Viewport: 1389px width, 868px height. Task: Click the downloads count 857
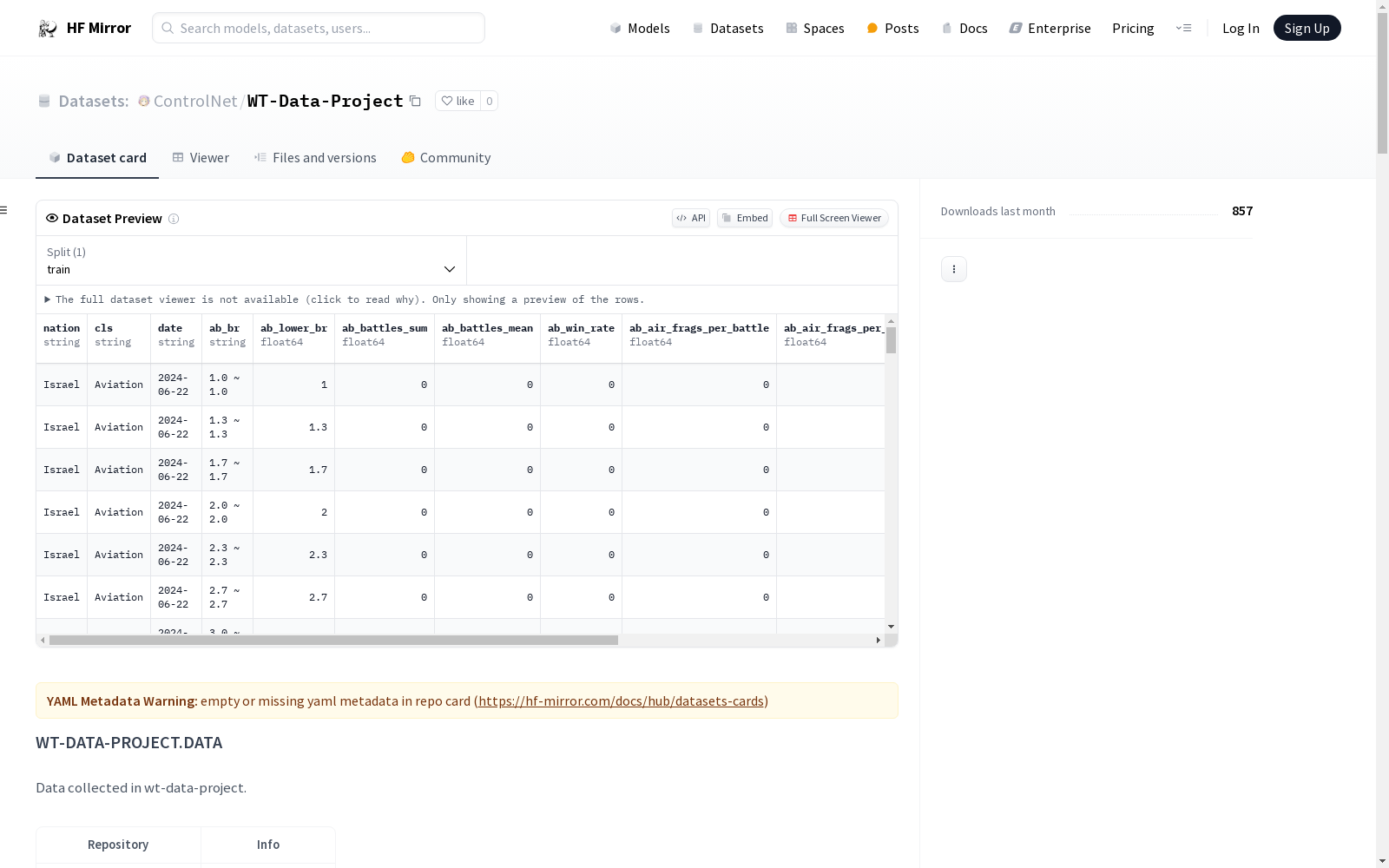click(1242, 211)
